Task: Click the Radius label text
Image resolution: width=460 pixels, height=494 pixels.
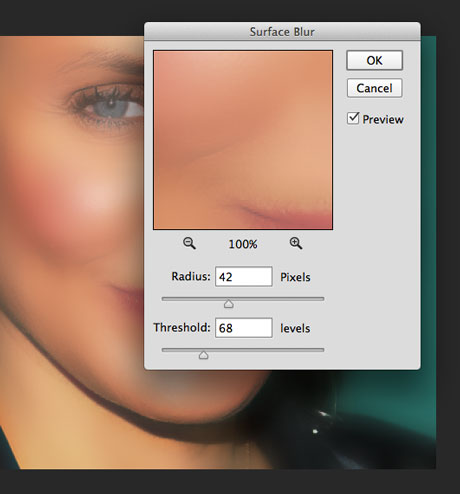Action: click(x=191, y=276)
